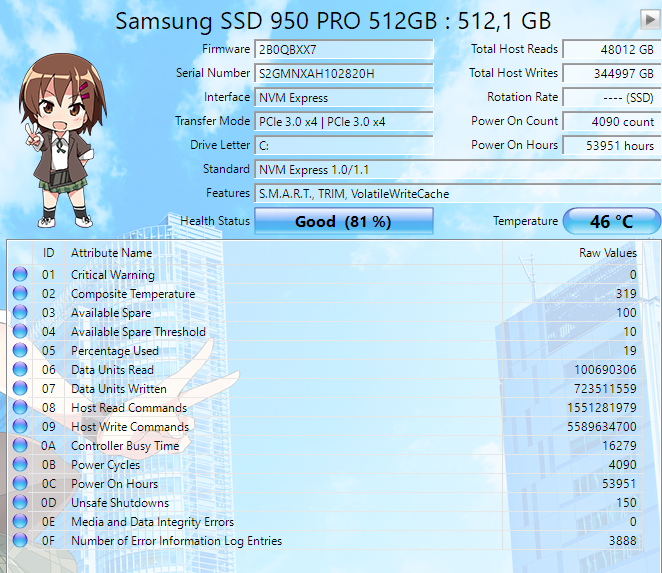Select the Percentage Used attribute name

[115, 351]
